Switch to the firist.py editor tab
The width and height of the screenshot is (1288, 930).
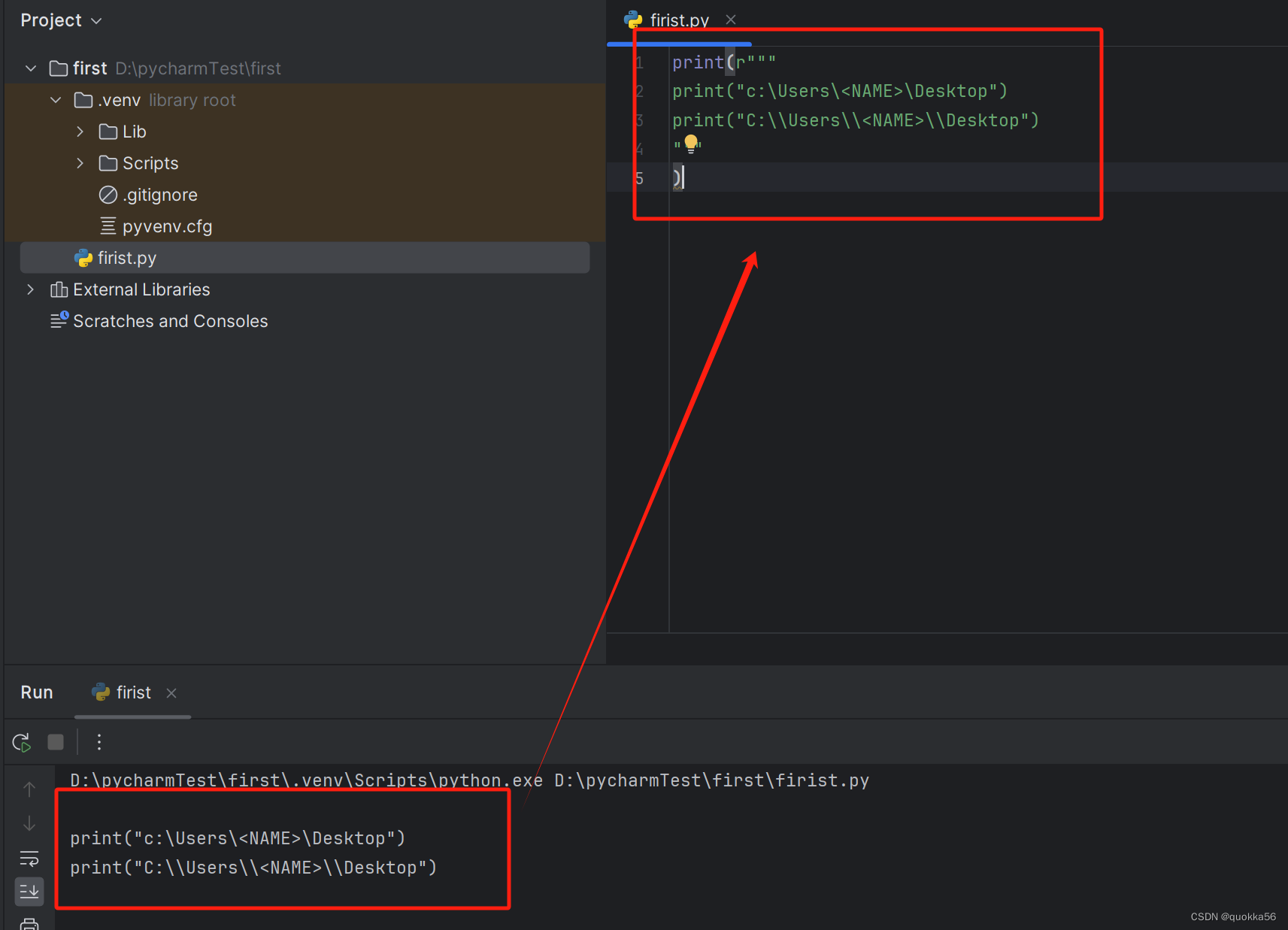coord(679,20)
